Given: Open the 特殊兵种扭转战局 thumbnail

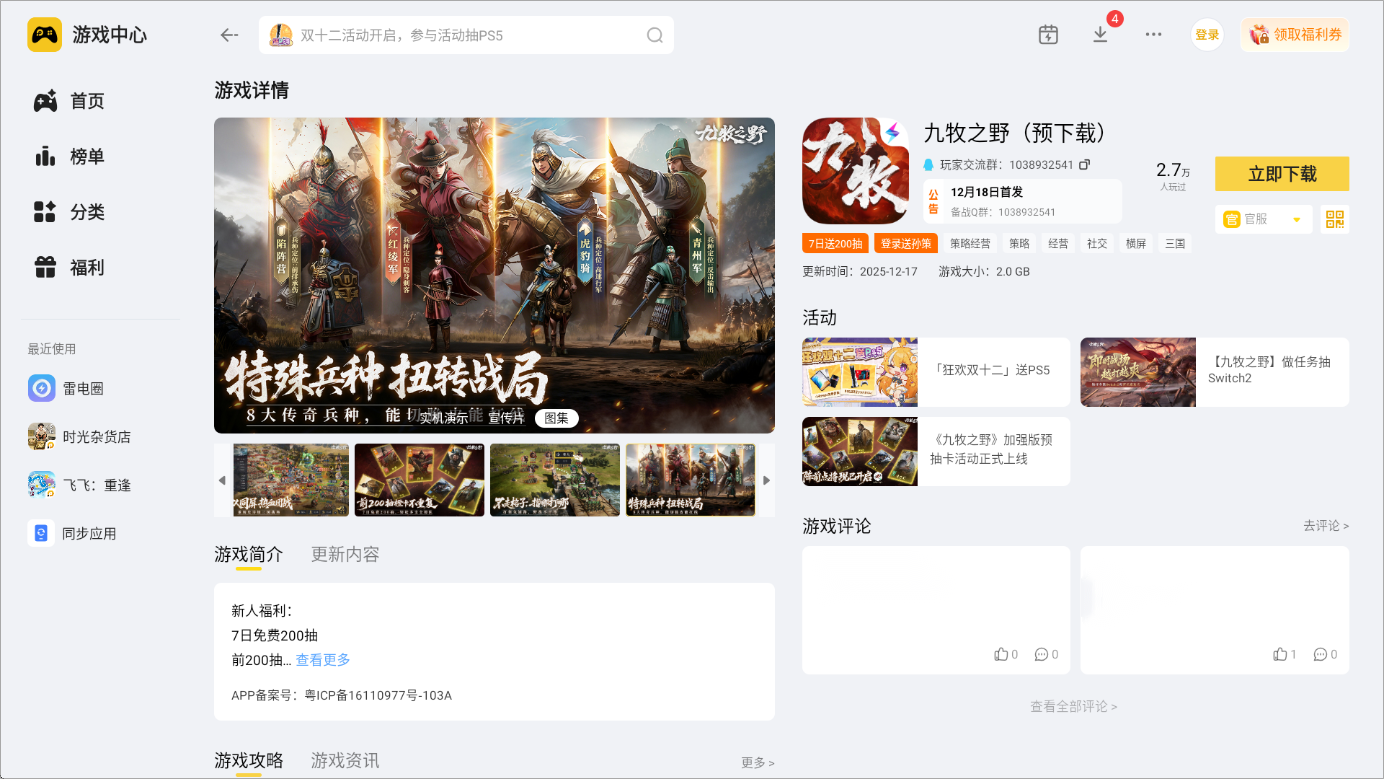Looking at the screenshot, I should [x=691, y=480].
